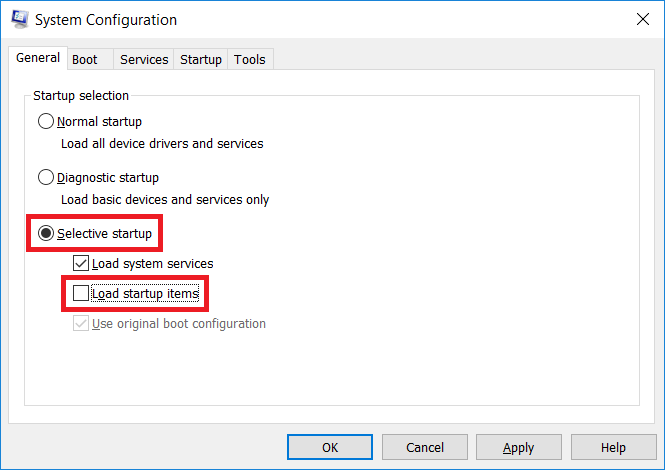Open the Tools tab

pos(250,59)
